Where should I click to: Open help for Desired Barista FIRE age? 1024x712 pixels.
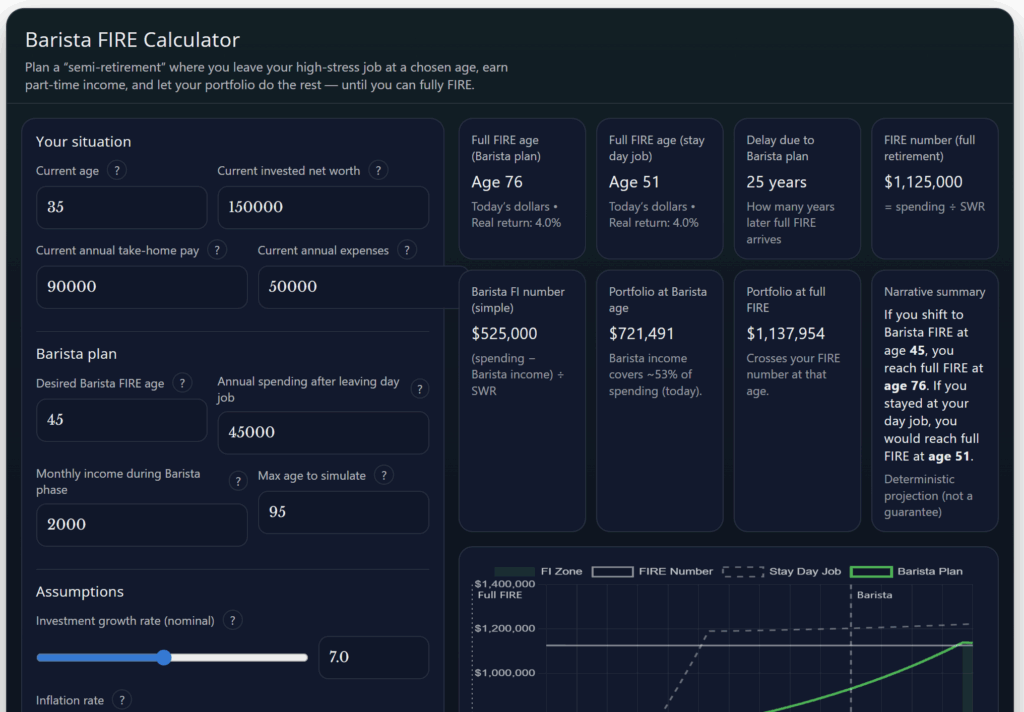pyautogui.click(x=182, y=382)
